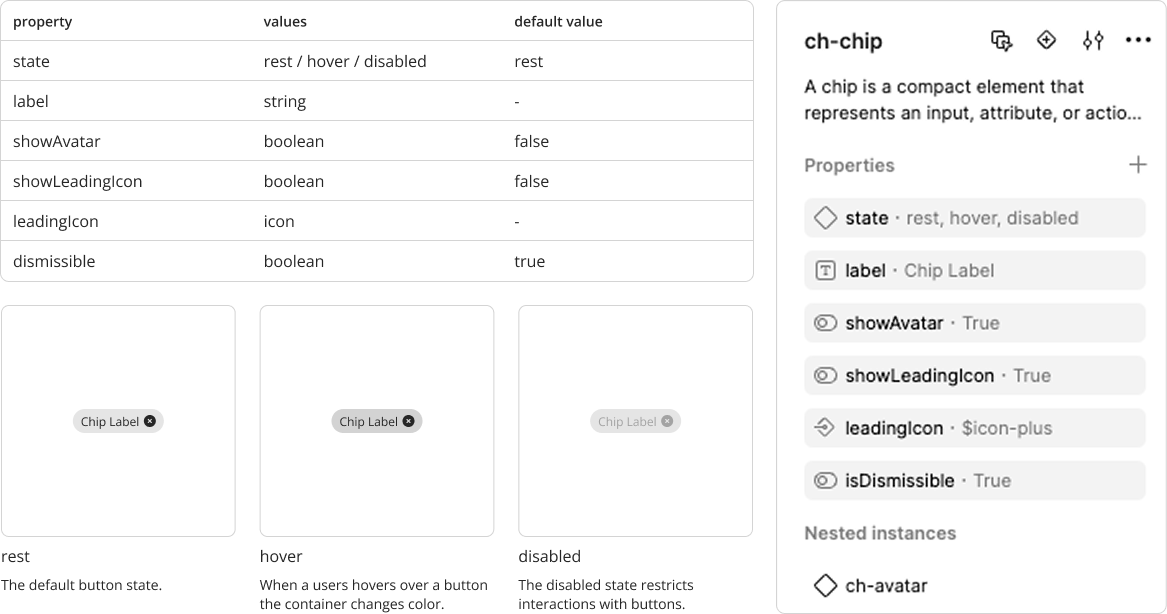Open the state variant property row

click(x=974, y=218)
